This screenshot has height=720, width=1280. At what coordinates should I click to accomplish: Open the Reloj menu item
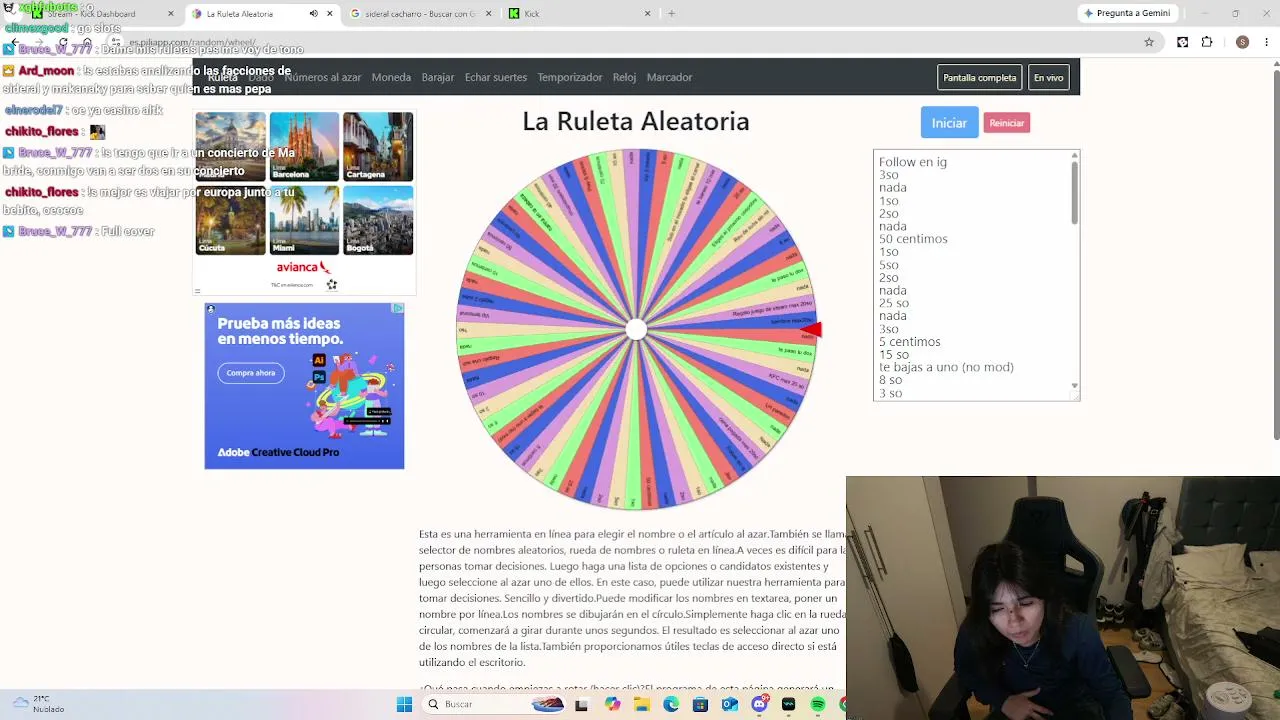pyautogui.click(x=624, y=77)
